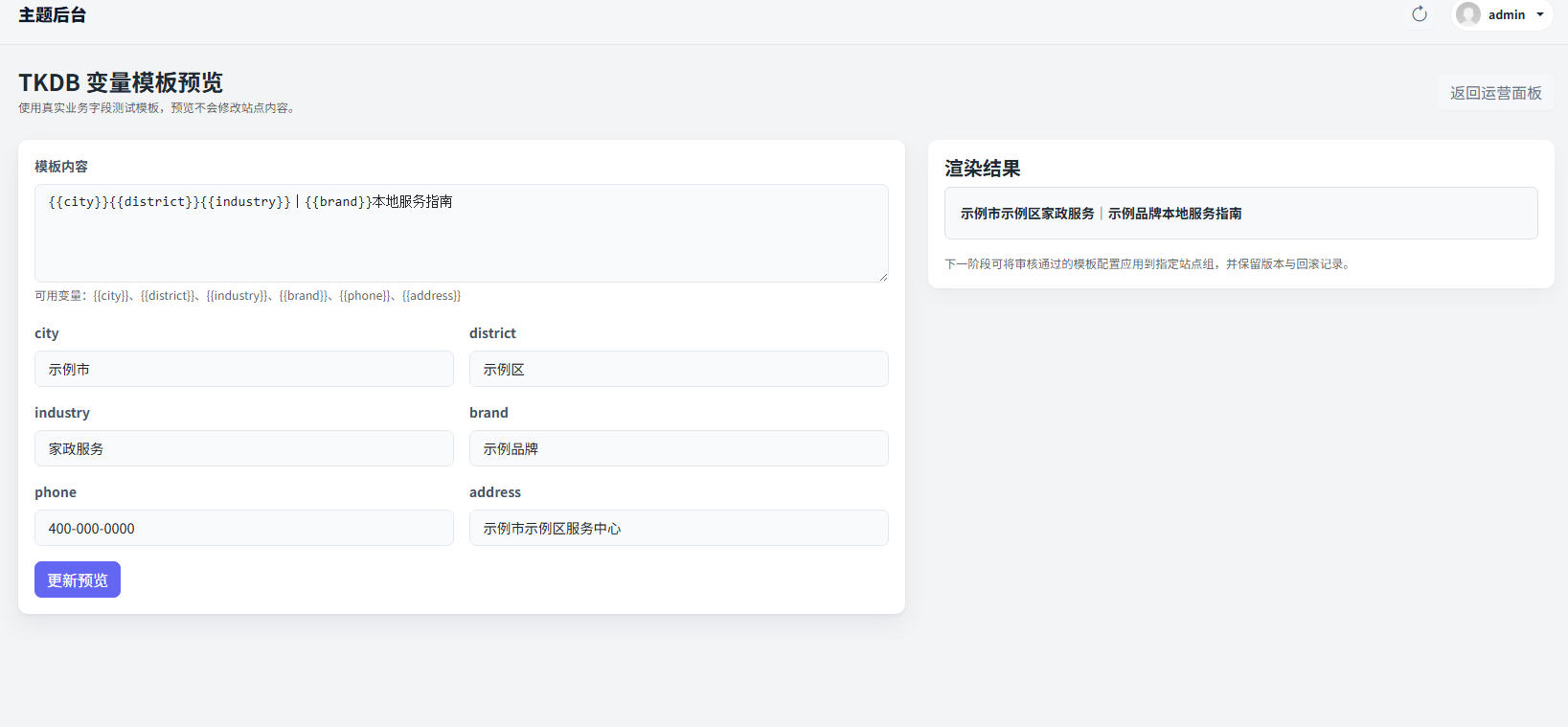Click the note starting with 下一阶段可将审核通过

point(1149,264)
